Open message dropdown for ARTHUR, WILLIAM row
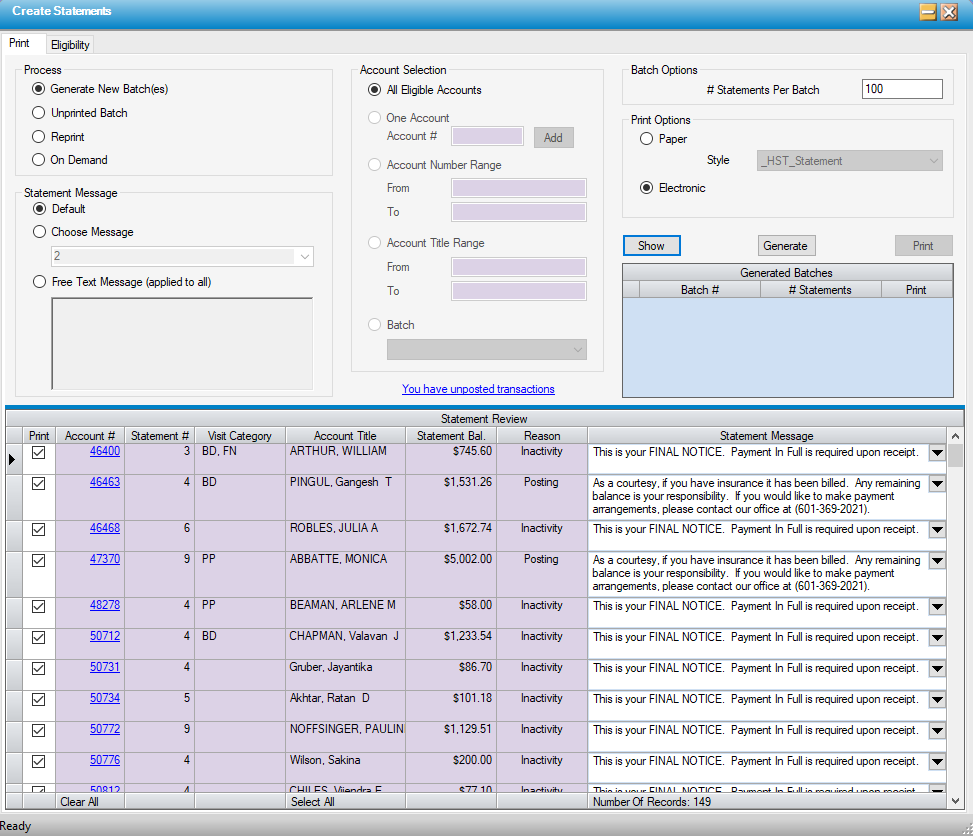Viewport: 973px width, 836px height. click(x=937, y=453)
